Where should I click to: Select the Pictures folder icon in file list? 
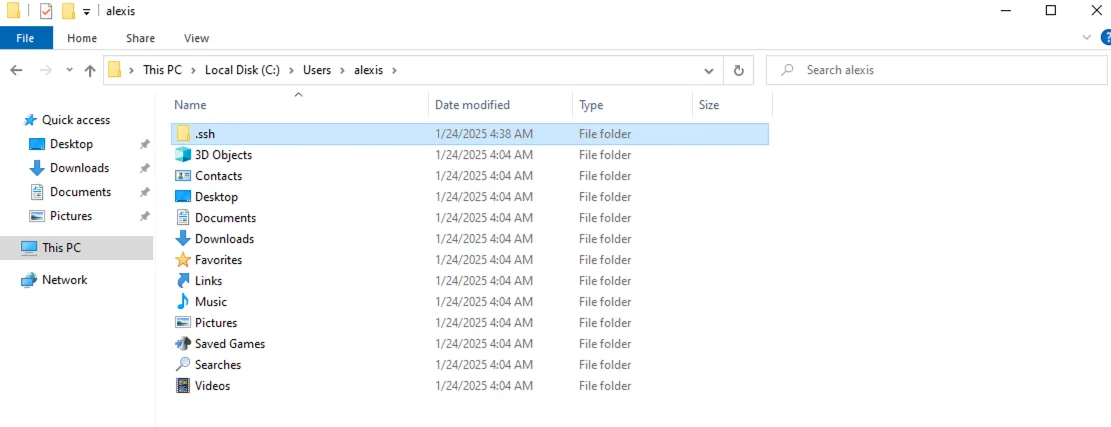[x=184, y=323]
